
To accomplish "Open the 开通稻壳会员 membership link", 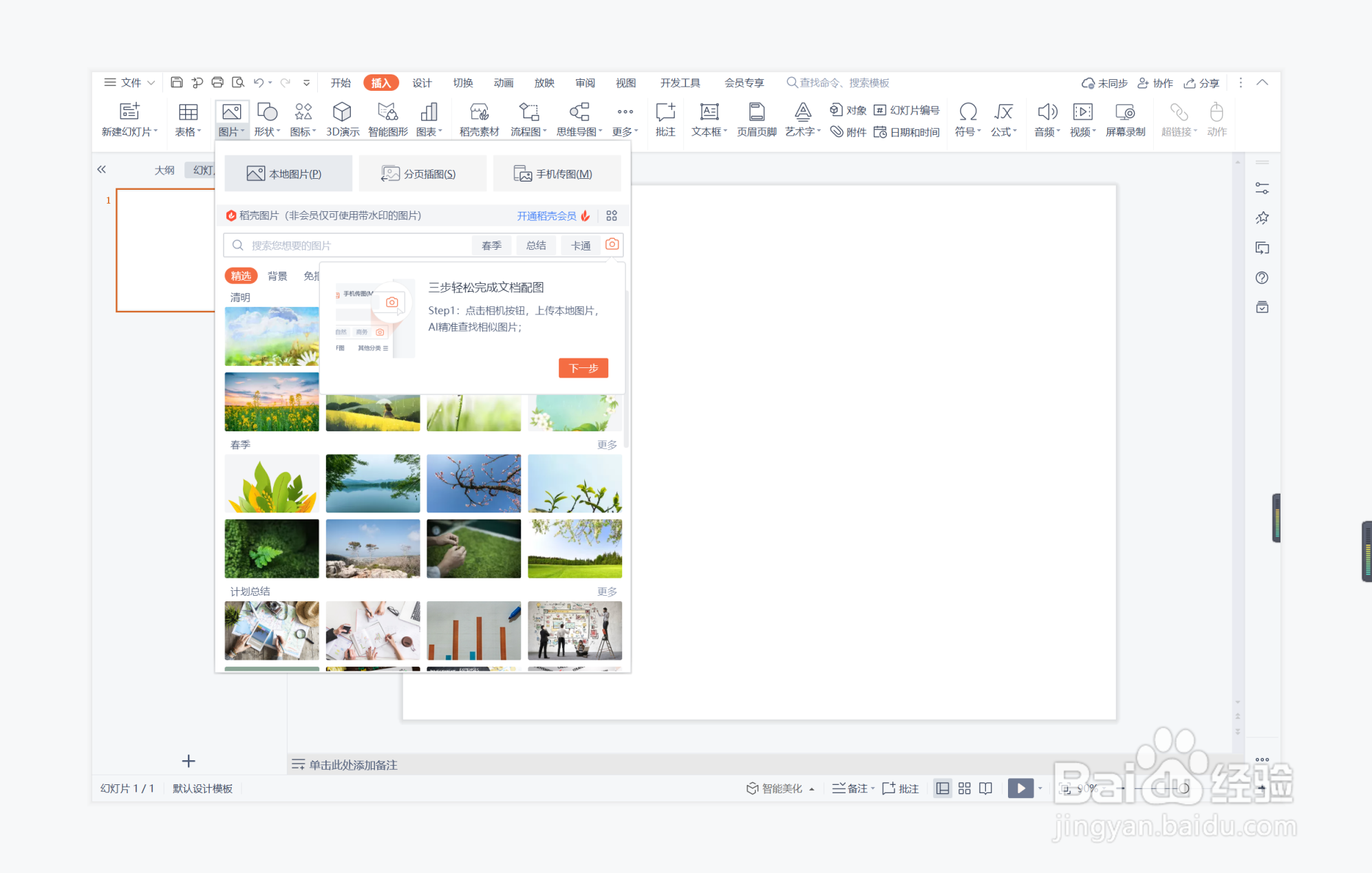I will tap(546, 216).
